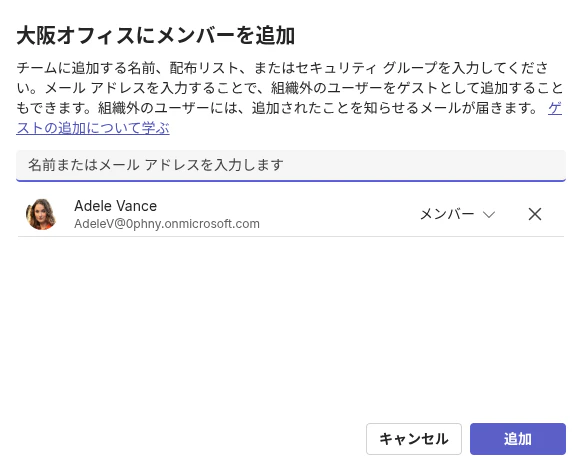Viewport: 572px width, 457px height.
Task: Click the キャンセル button
Action: [414, 439]
